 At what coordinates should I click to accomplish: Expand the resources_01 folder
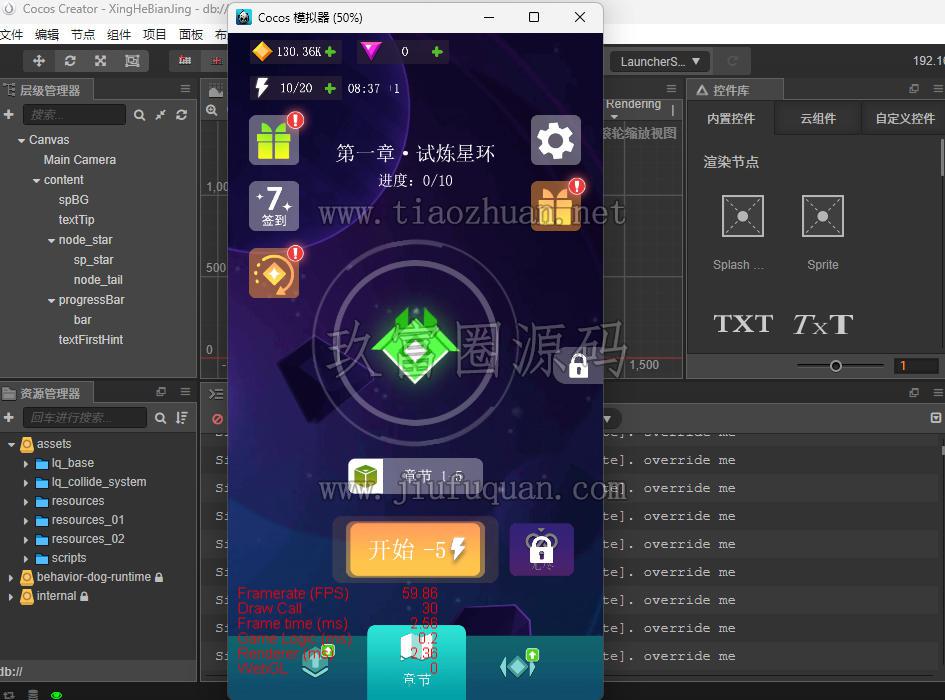click(x=26, y=520)
